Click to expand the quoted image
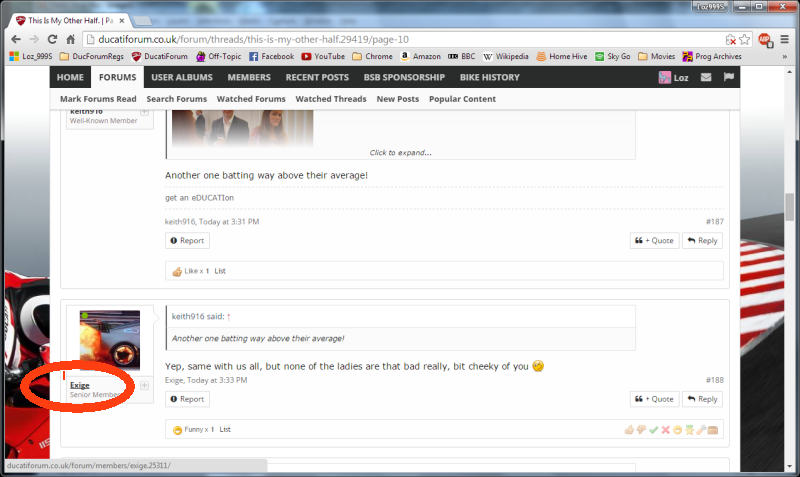 400,153
